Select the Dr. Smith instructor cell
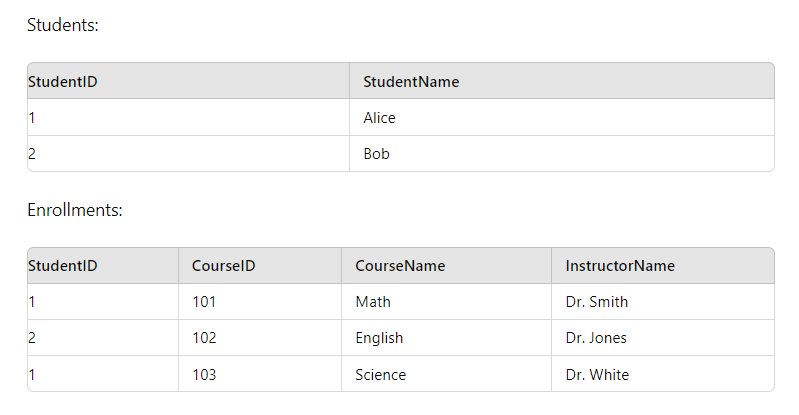 coord(597,302)
